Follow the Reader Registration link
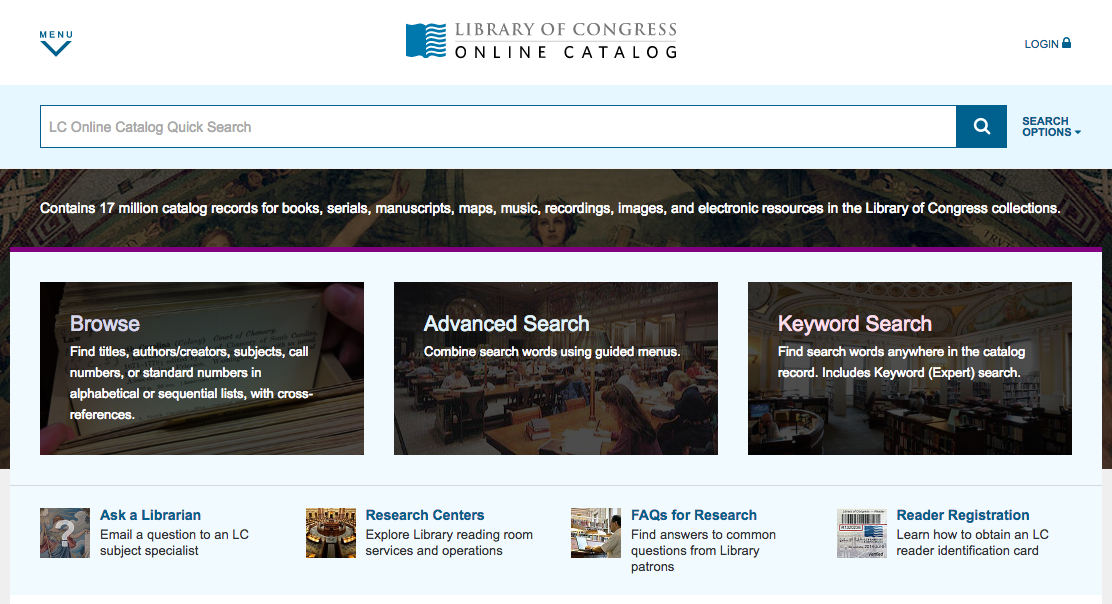Viewport: 1112px width, 604px height. click(962, 515)
